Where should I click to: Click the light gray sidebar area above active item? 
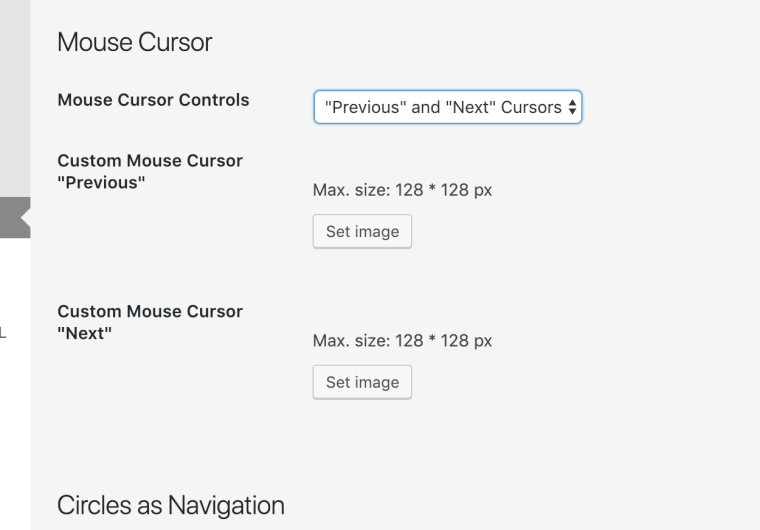tap(14, 100)
